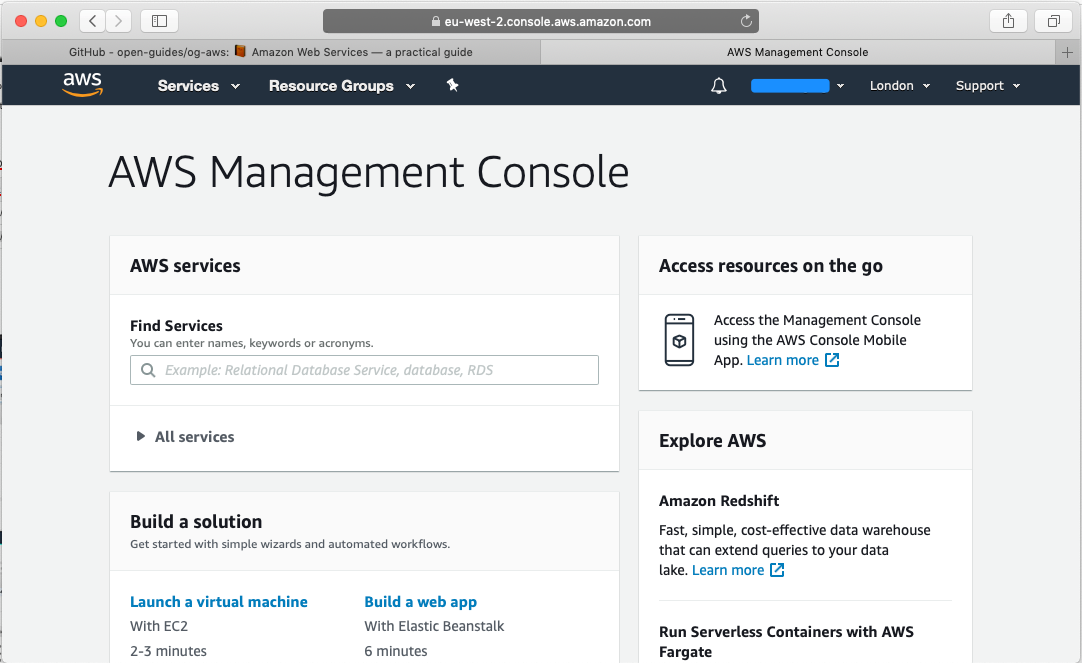
Task: Open the account name dropdown
Action: coord(798,86)
